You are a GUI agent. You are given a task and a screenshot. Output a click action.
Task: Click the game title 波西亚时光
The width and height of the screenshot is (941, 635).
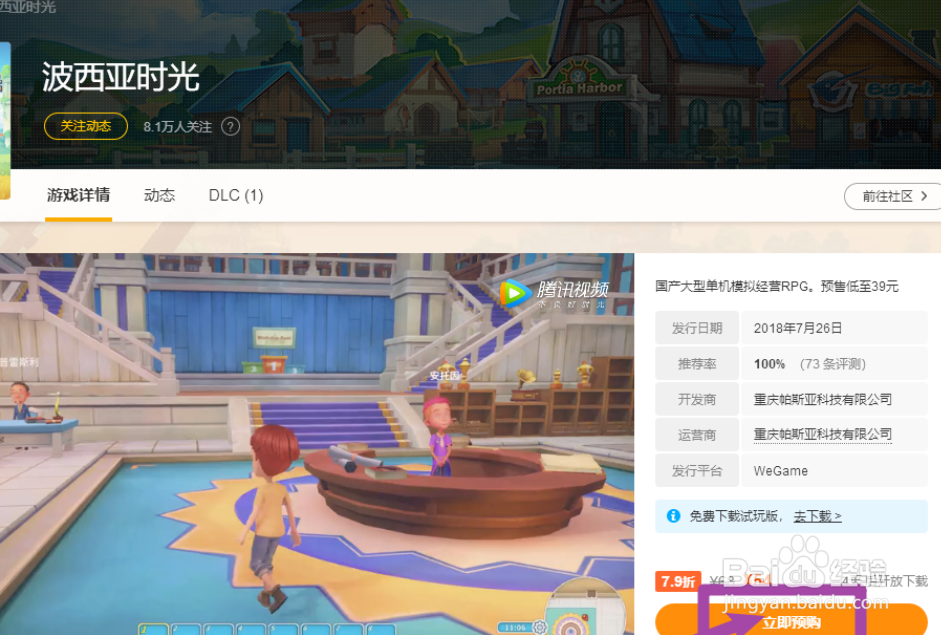coord(121,77)
